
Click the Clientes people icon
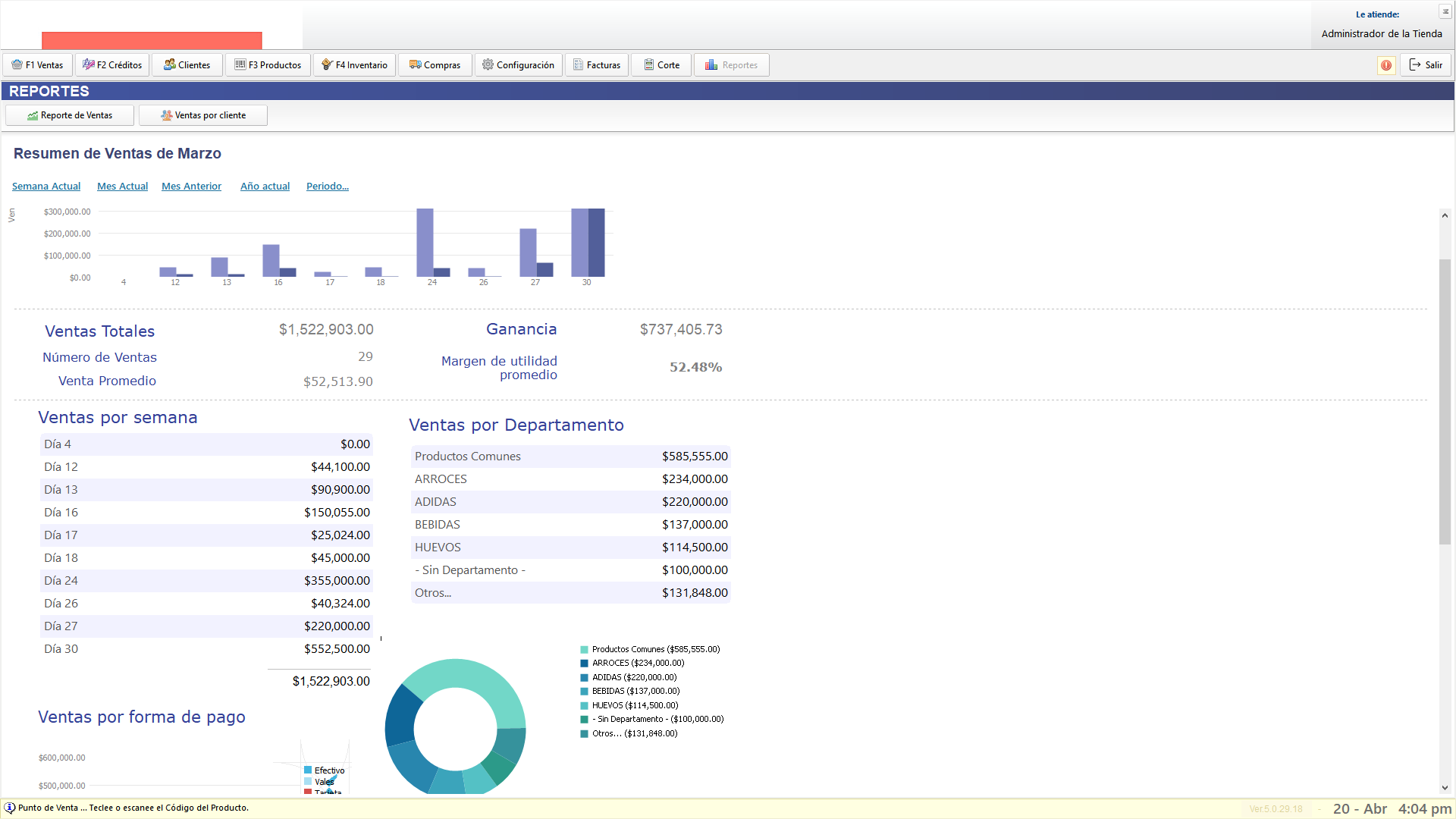(x=170, y=65)
